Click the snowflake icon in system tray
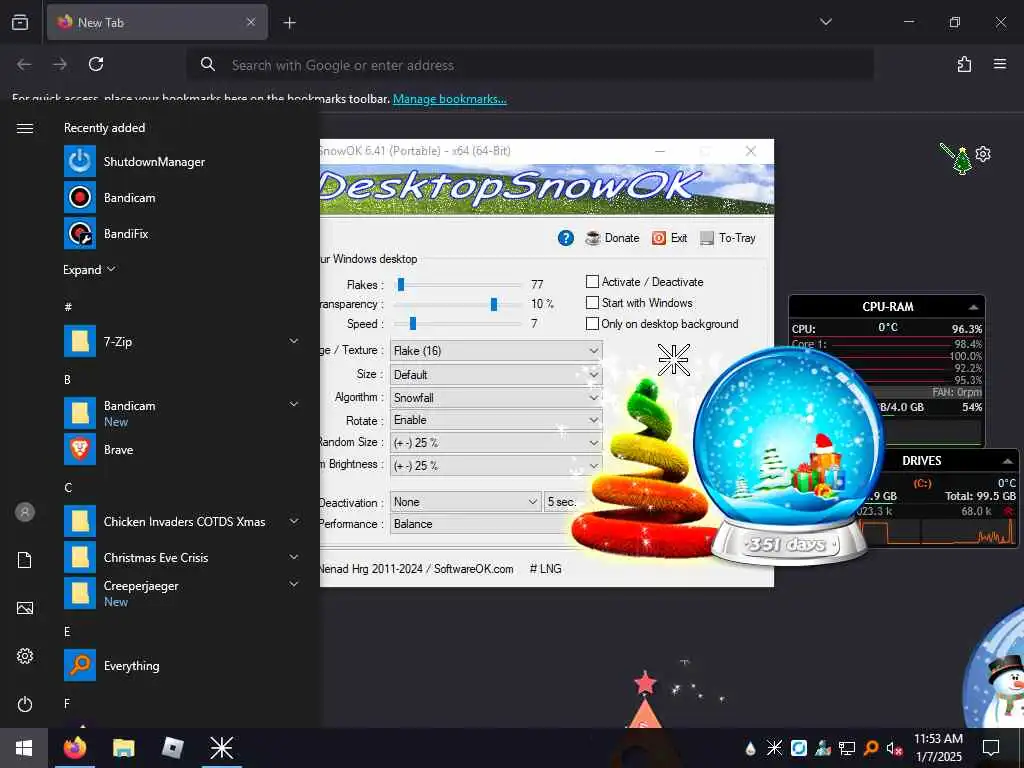This screenshot has height=768, width=1024. [x=775, y=748]
